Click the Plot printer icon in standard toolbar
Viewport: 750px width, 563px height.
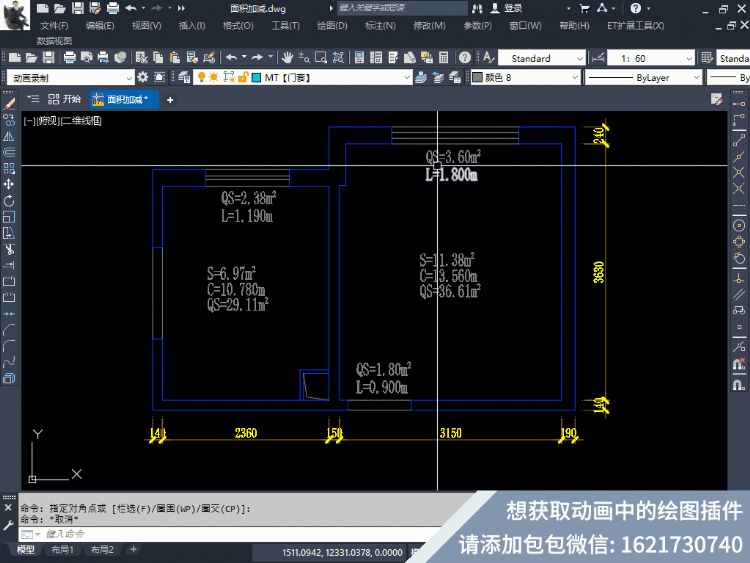[70, 58]
